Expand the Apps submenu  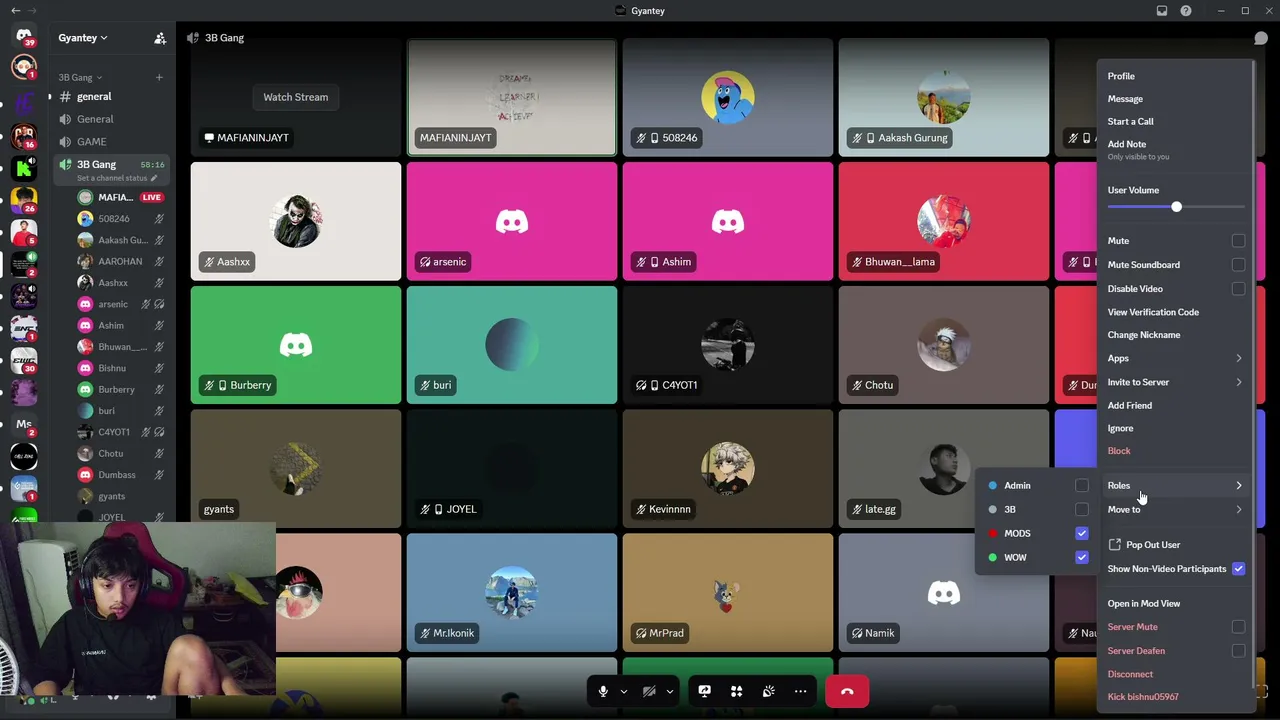point(1175,358)
